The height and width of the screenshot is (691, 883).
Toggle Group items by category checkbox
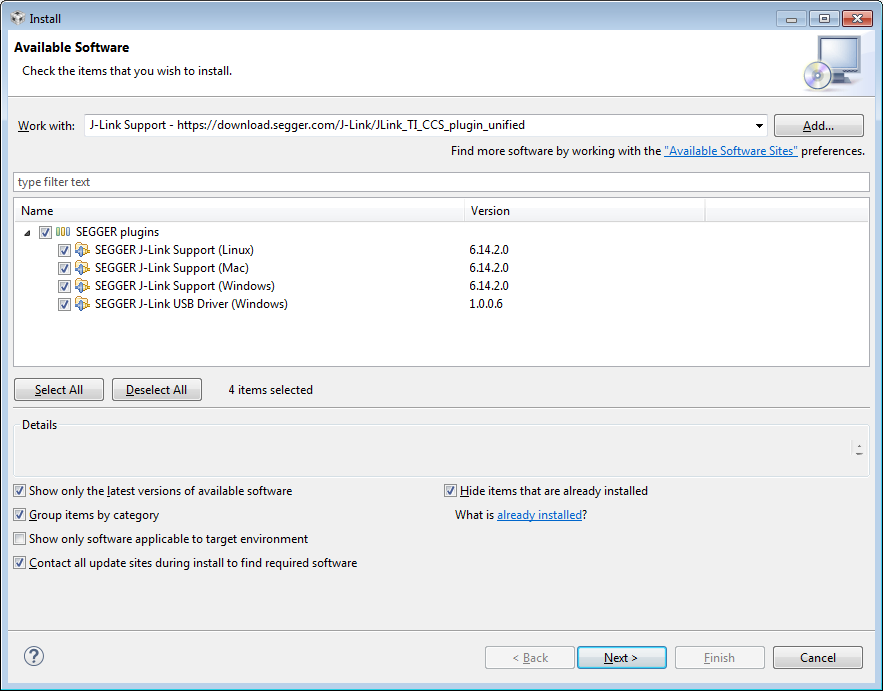tap(20, 515)
